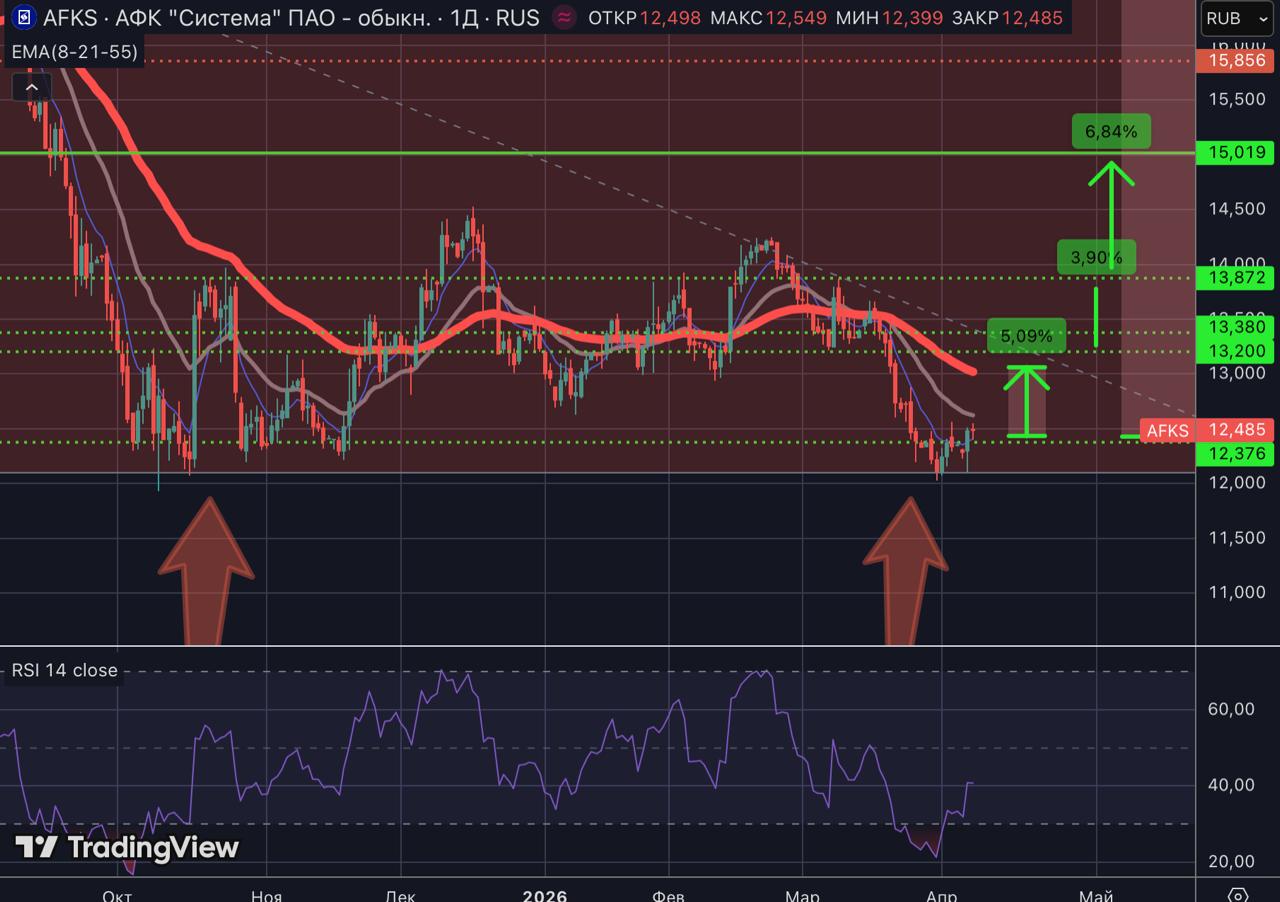Click the 2026 marker on time axis
The height and width of the screenshot is (902, 1280).
tap(545, 895)
